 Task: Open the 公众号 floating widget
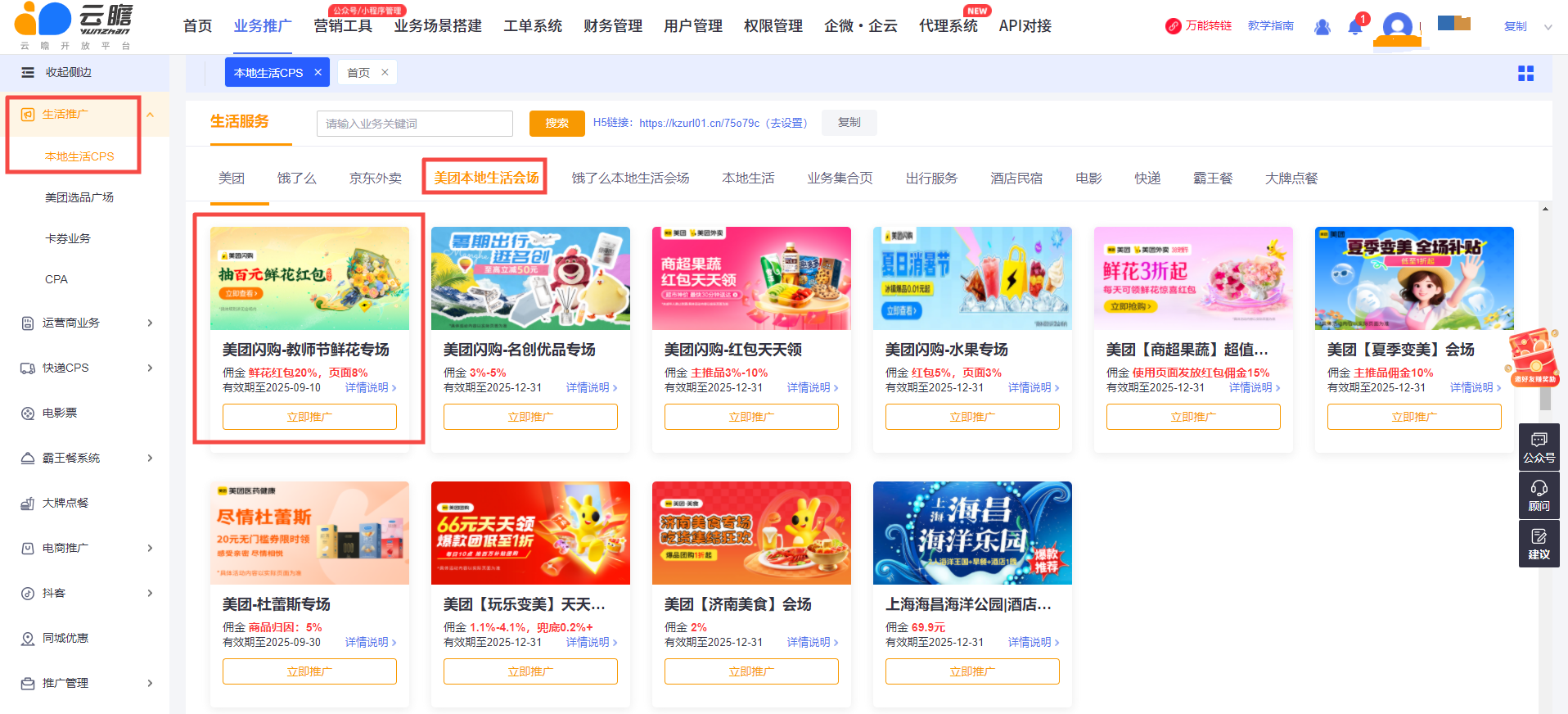(1539, 448)
